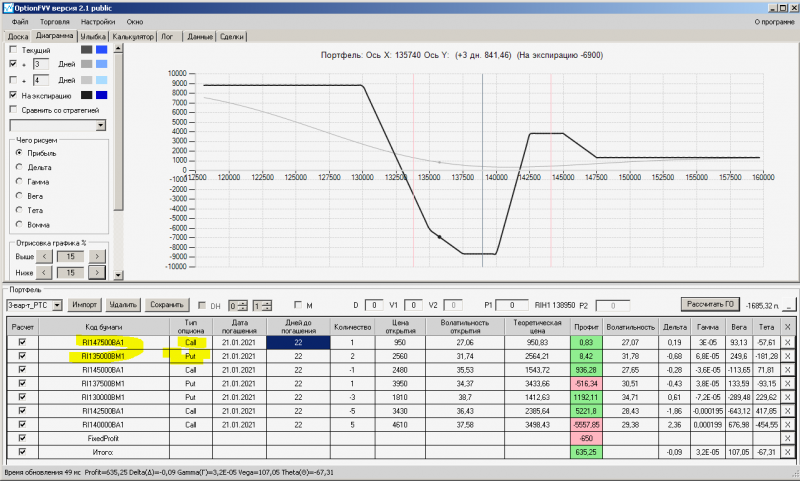The width and height of the screenshot is (800, 481).
Task: Click the X header icon in the table
Action: (787, 327)
